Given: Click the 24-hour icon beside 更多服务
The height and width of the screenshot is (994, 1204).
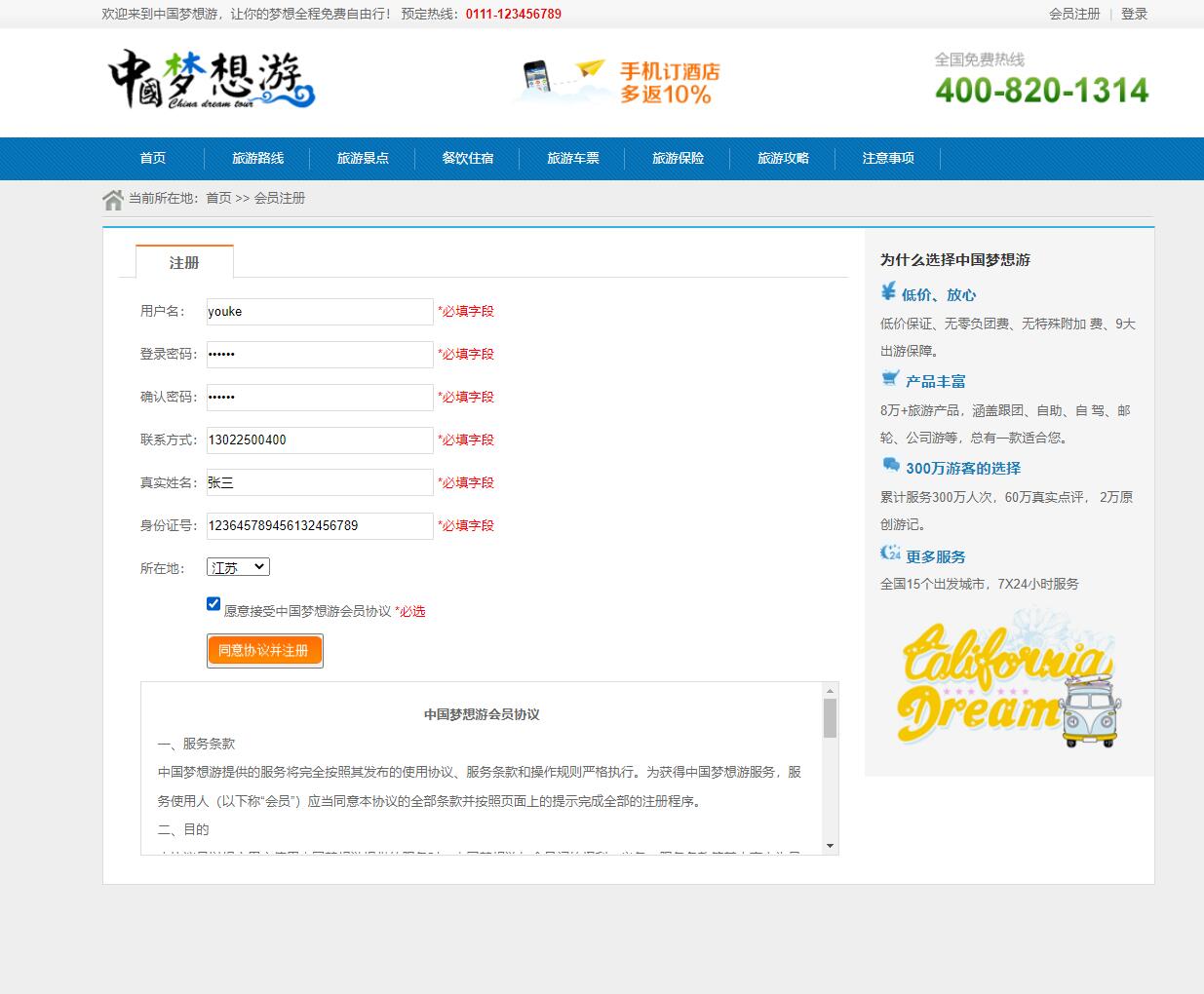Looking at the screenshot, I should click(890, 553).
